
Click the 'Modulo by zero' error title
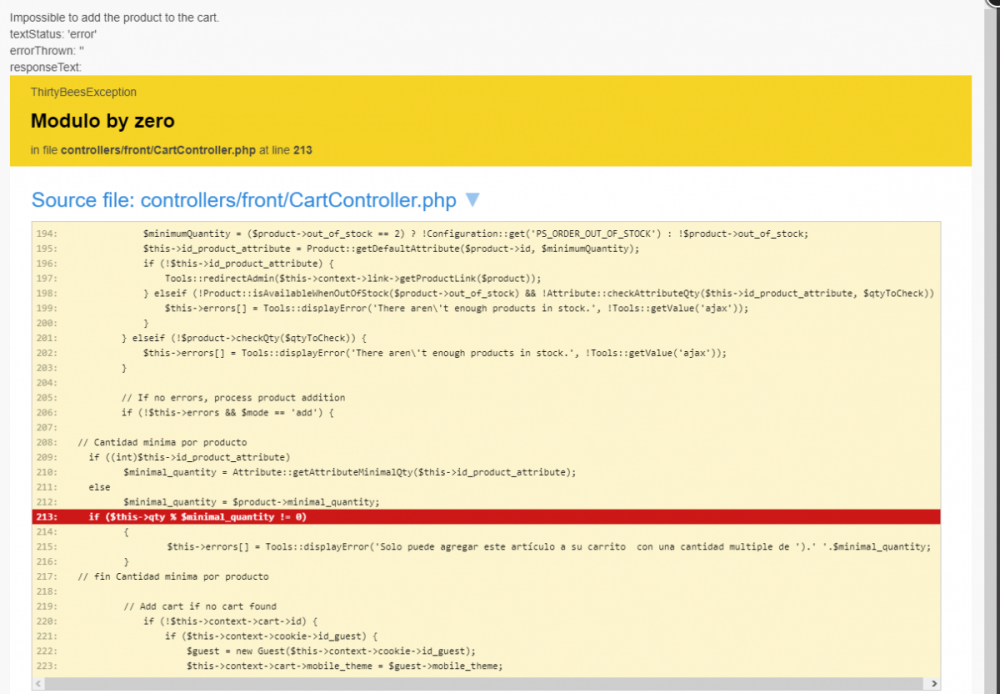coord(103,121)
